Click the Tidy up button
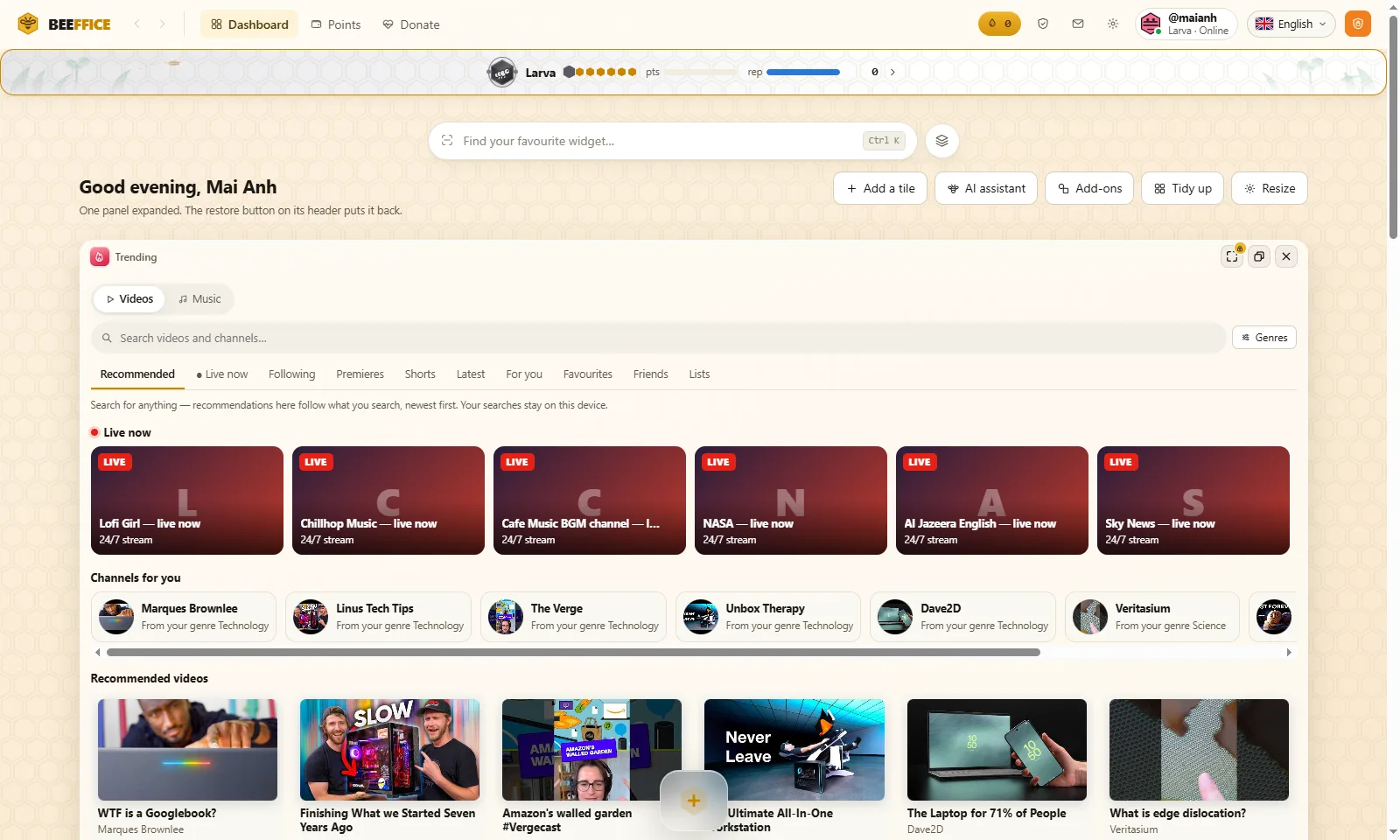Image resolution: width=1400 pixels, height=840 pixels. 1182,188
